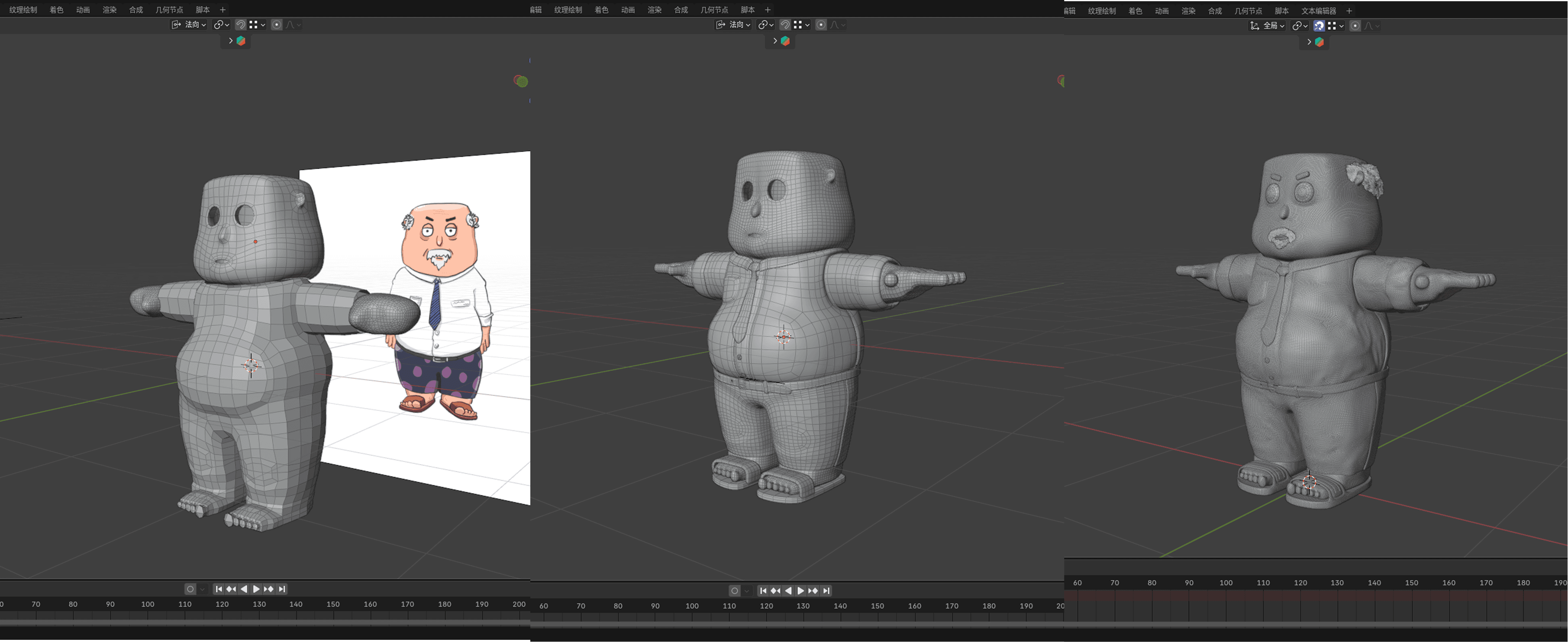
Task: Jump to the end frame in the left timeline
Action: tap(282, 589)
